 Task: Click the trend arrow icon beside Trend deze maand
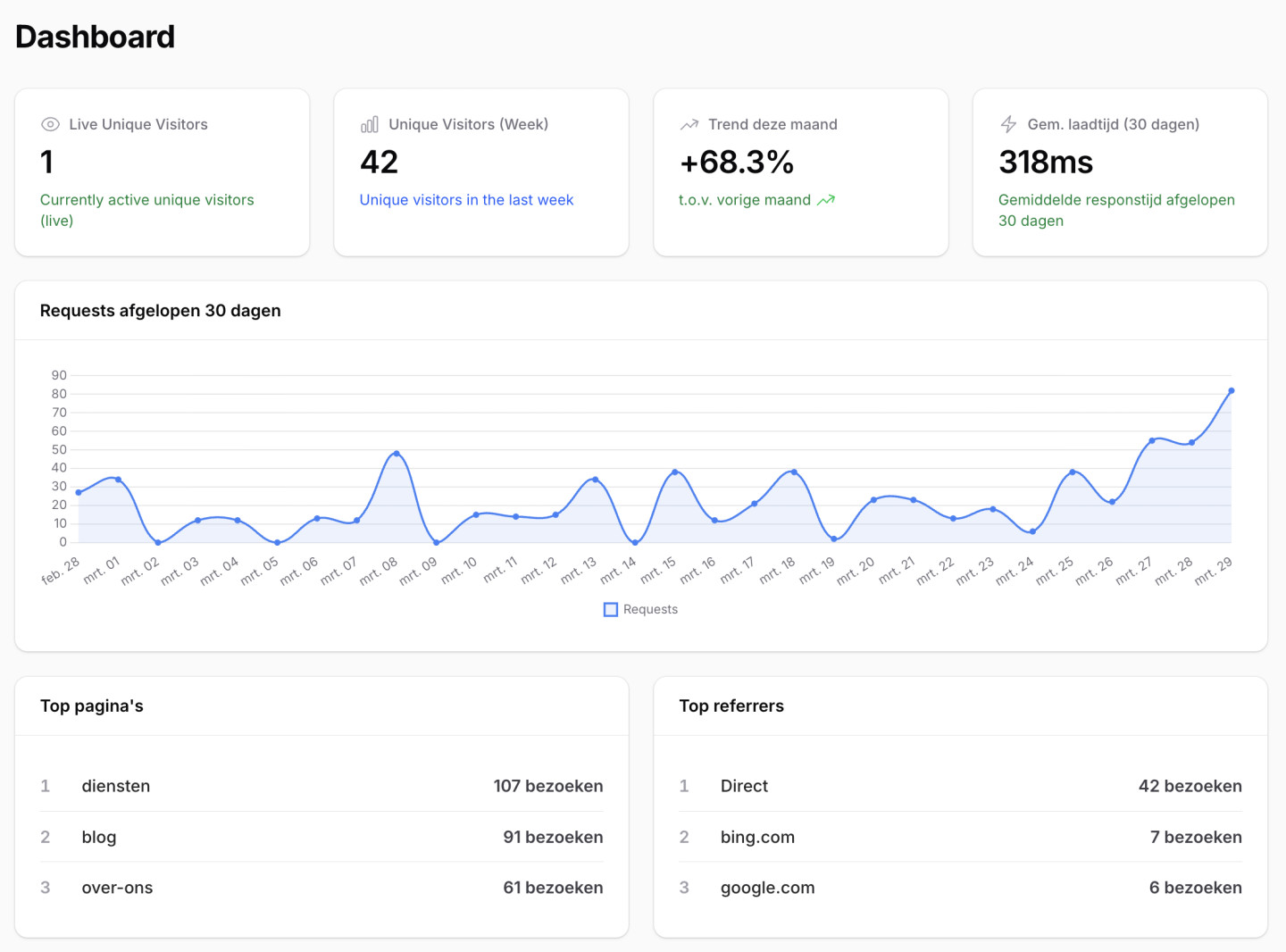pyautogui.click(x=689, y=124)
